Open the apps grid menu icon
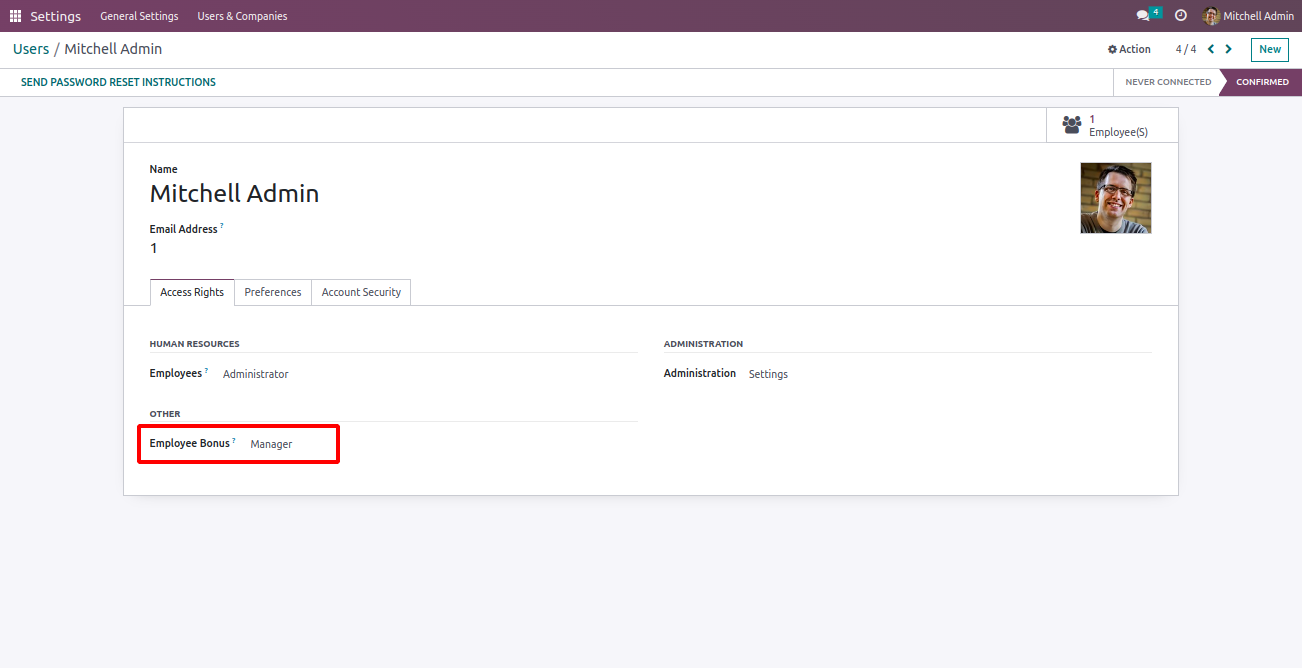The width and height of the screenshot is (1302, 668). tap(15, 16)
